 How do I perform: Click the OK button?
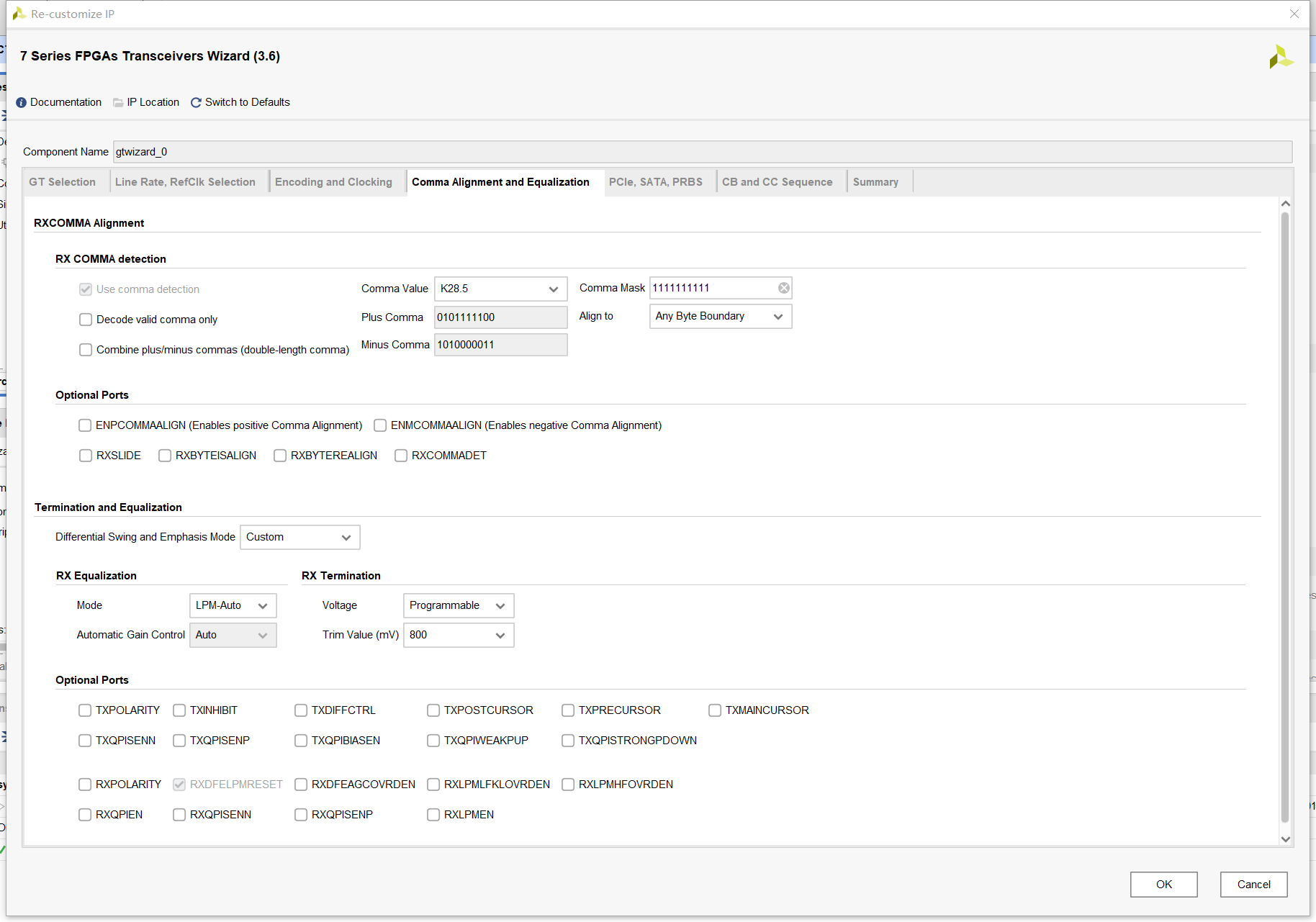click(1164, 885)
